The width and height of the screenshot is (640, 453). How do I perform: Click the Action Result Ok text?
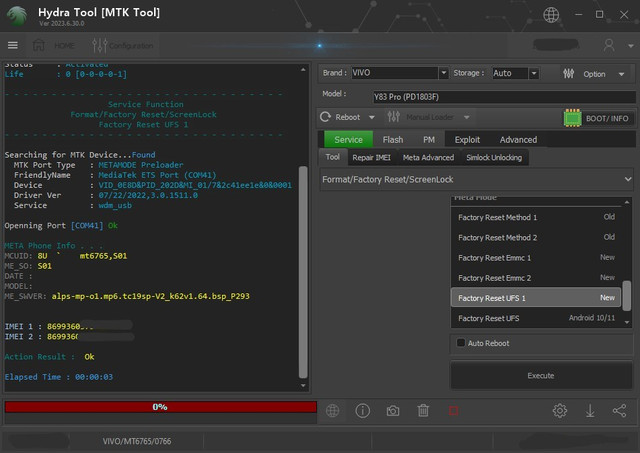[49, 357]
